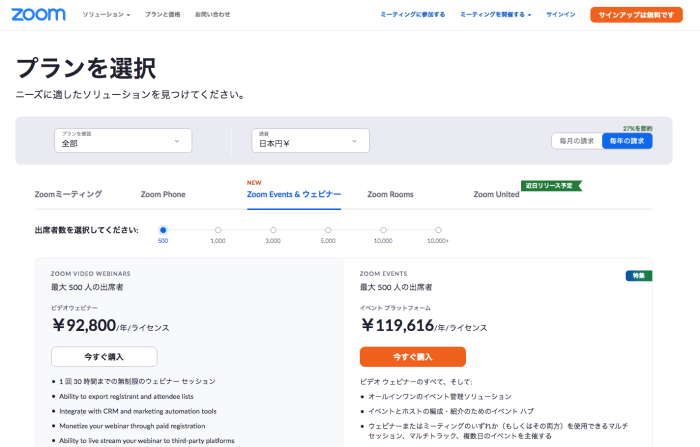The image size is (700, 447).
Task: Click the Zoom logo
Action: point(40,15)
